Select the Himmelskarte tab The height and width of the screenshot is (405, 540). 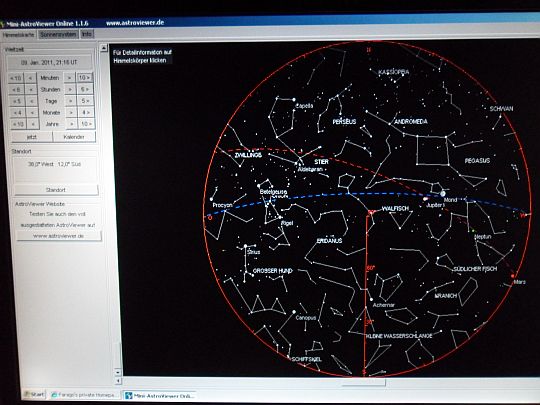pyautogui.click(x=19, y=35)
